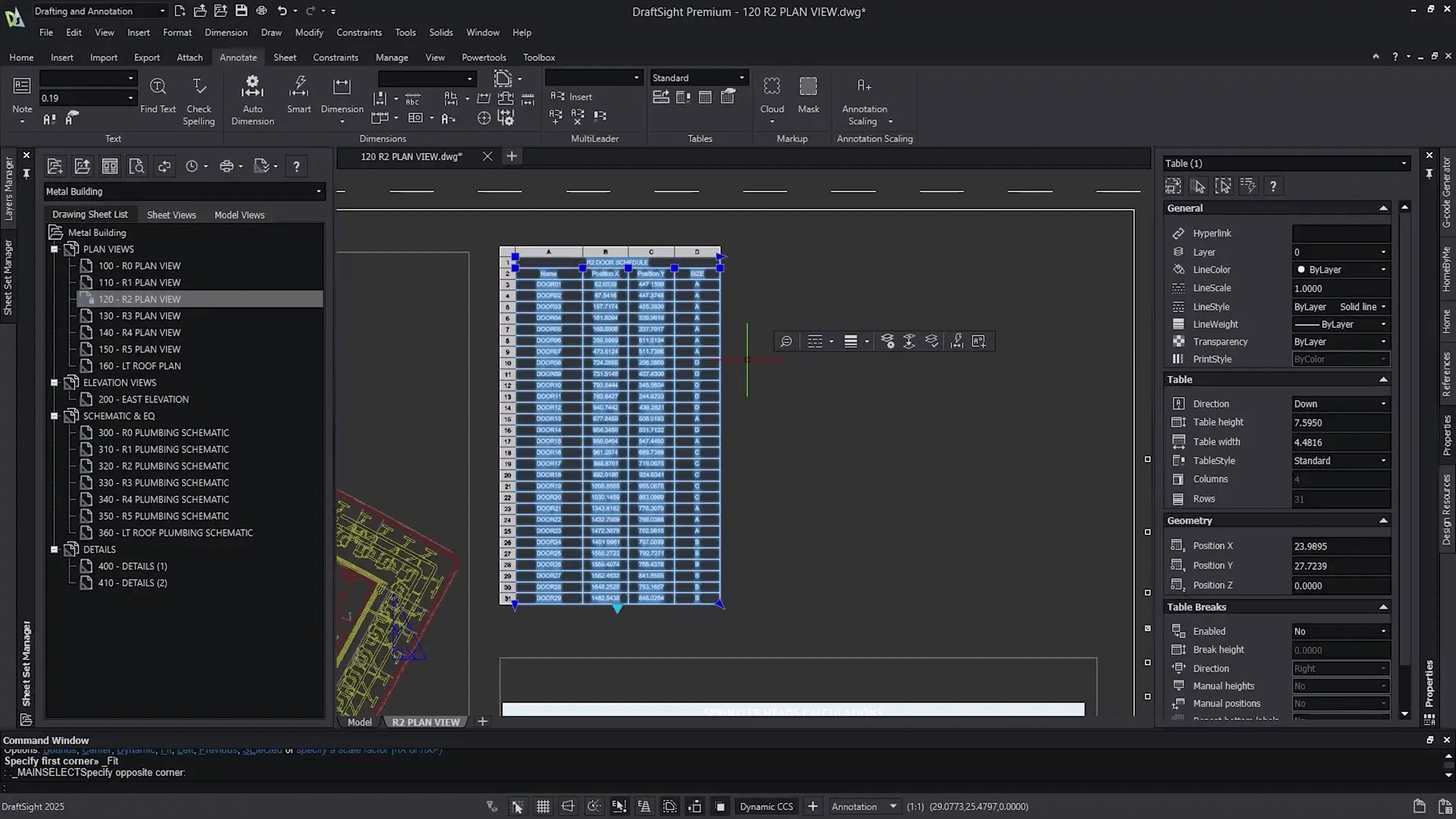
Task: Click the Check Spelling icon
Action: tap(199, 86)
